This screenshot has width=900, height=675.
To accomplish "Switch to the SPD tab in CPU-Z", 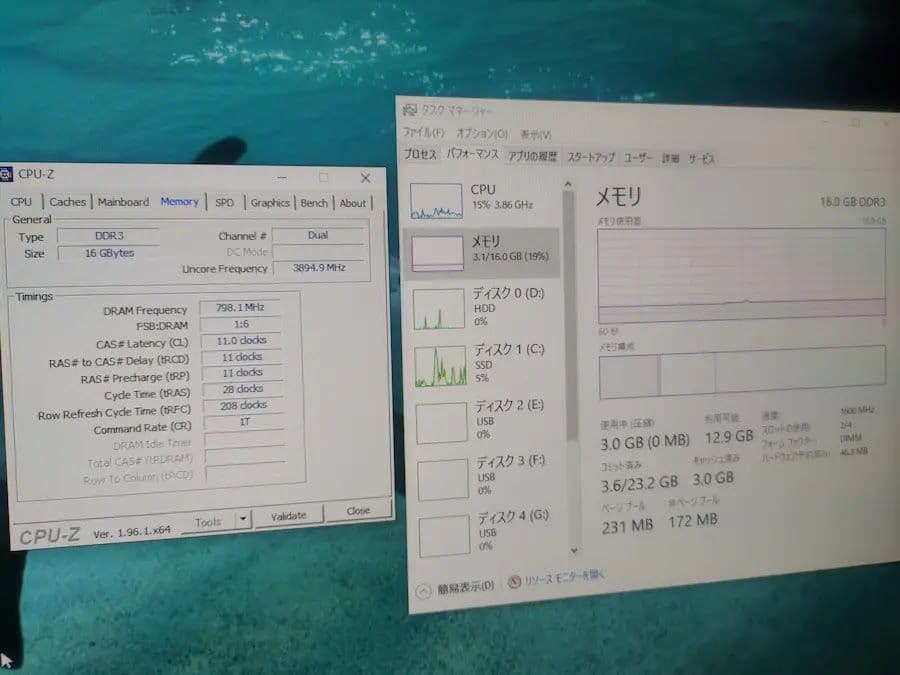I will click(x=224, y=202).
